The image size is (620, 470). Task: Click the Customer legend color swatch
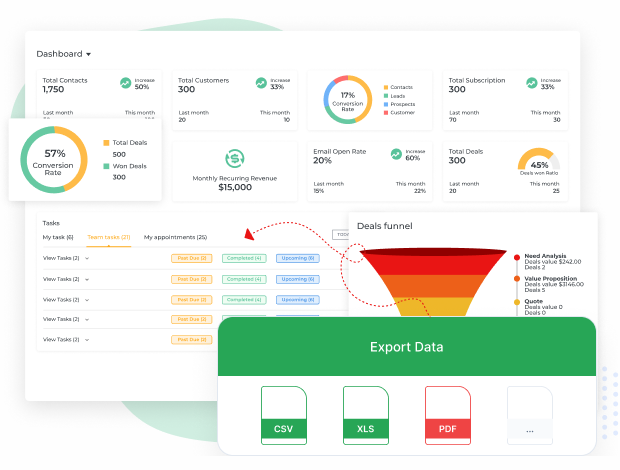click(386, 113)
